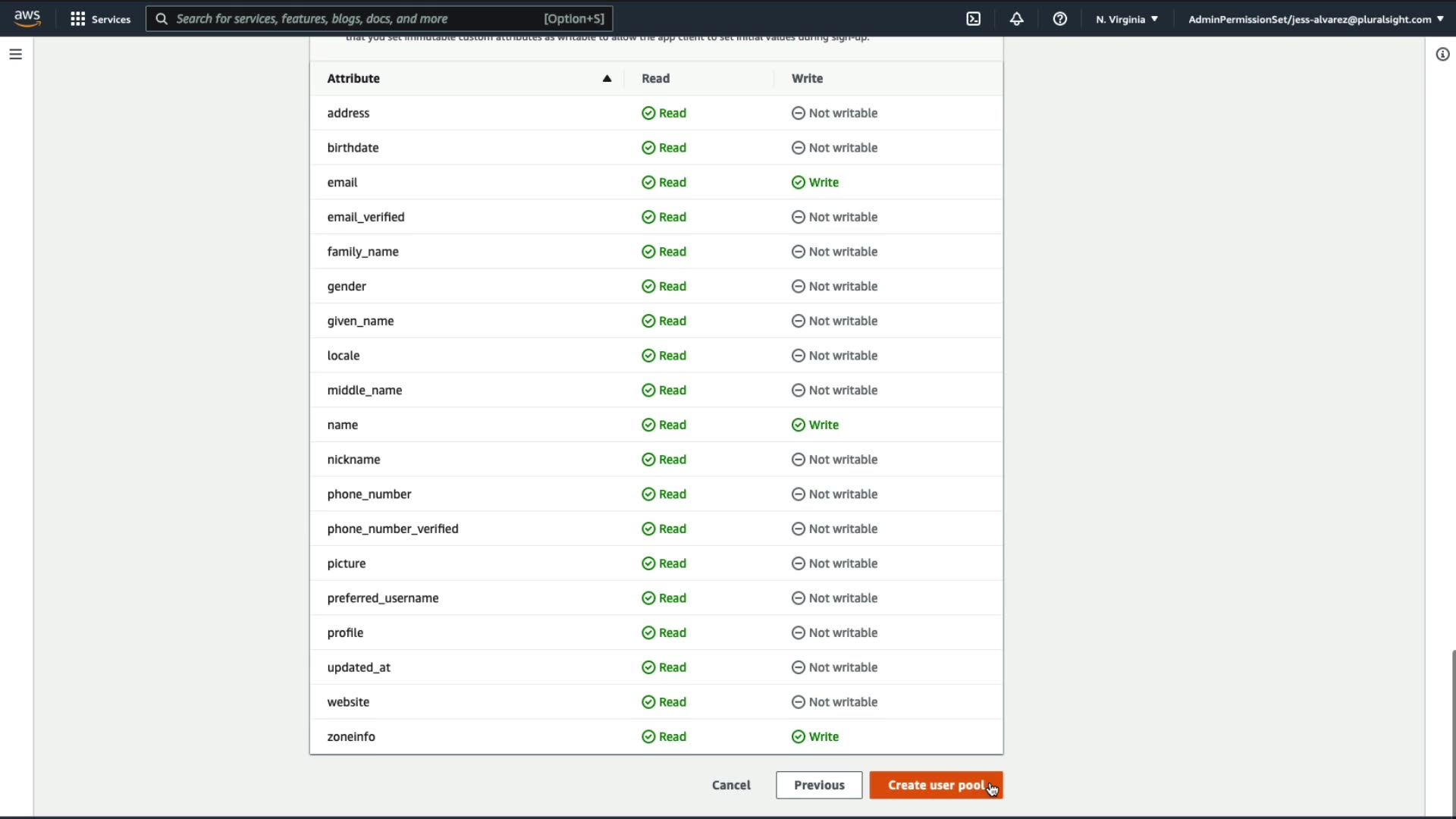Click the Write column header
The height and width of the screenshot is (819, 1456).
coord(807,79)
